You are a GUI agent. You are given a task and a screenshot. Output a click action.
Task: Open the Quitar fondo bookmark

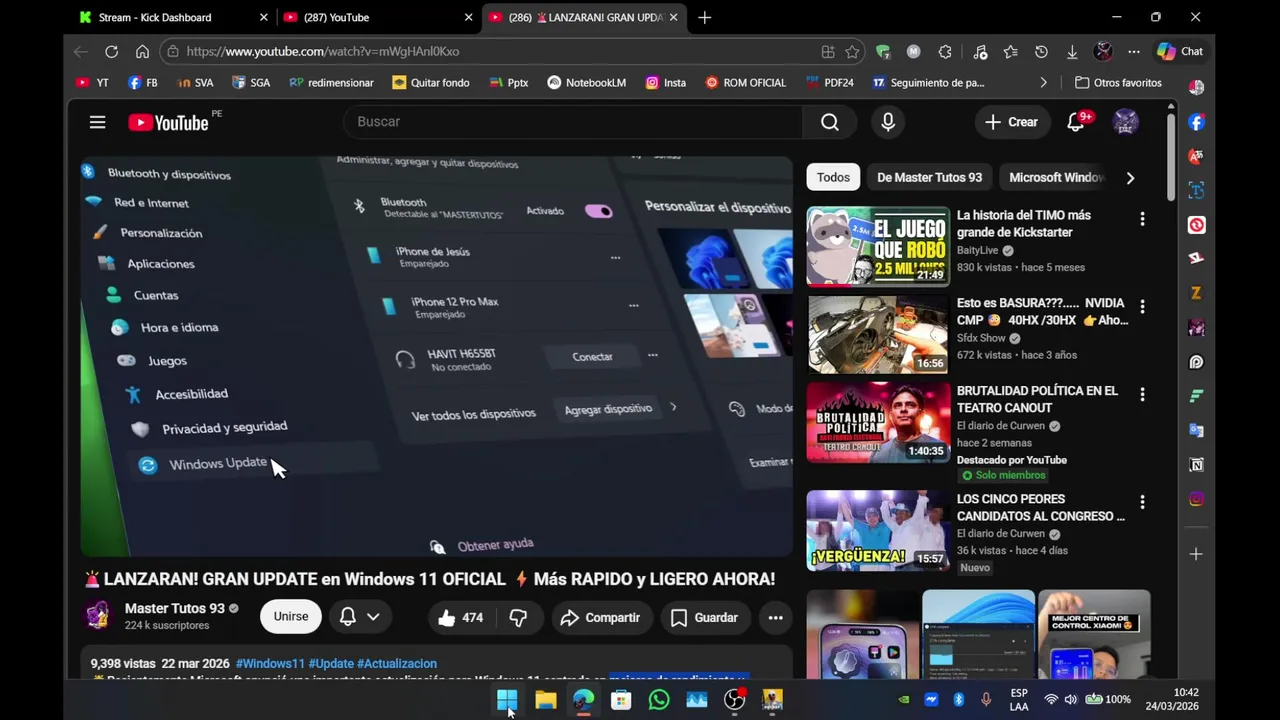pos(430,83)
